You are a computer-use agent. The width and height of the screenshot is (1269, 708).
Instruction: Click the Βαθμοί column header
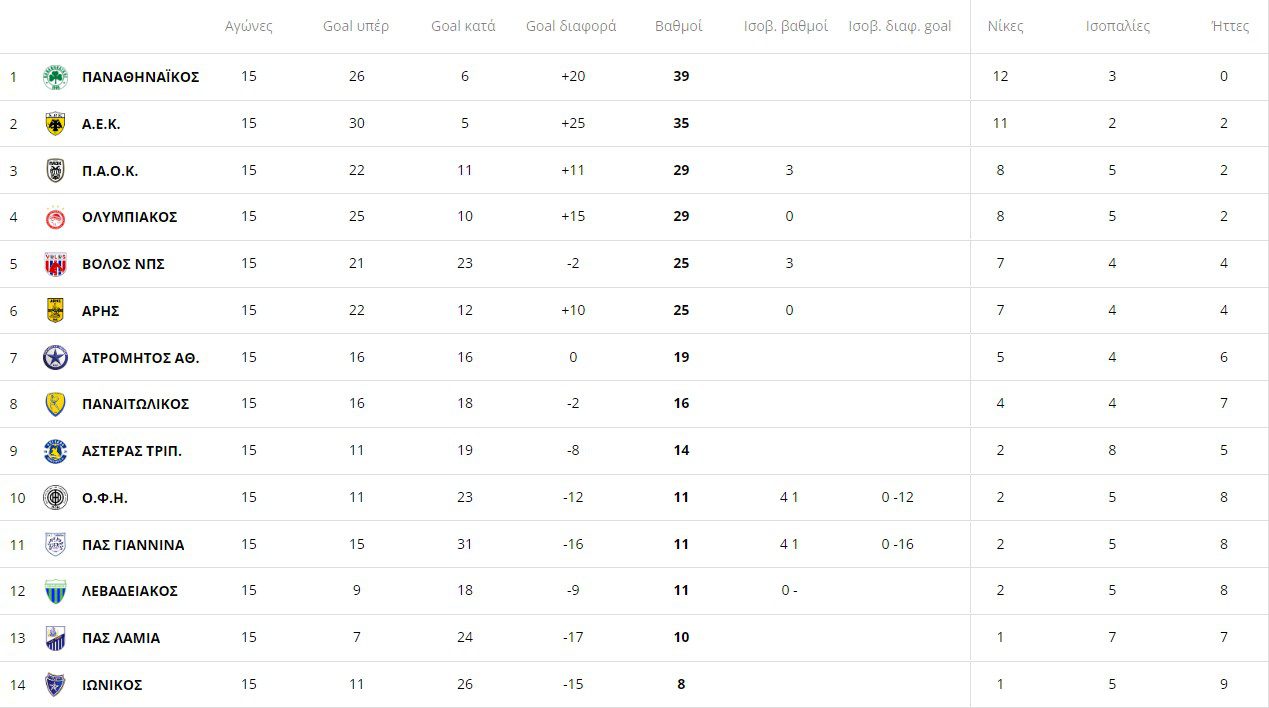pos(679,26)
